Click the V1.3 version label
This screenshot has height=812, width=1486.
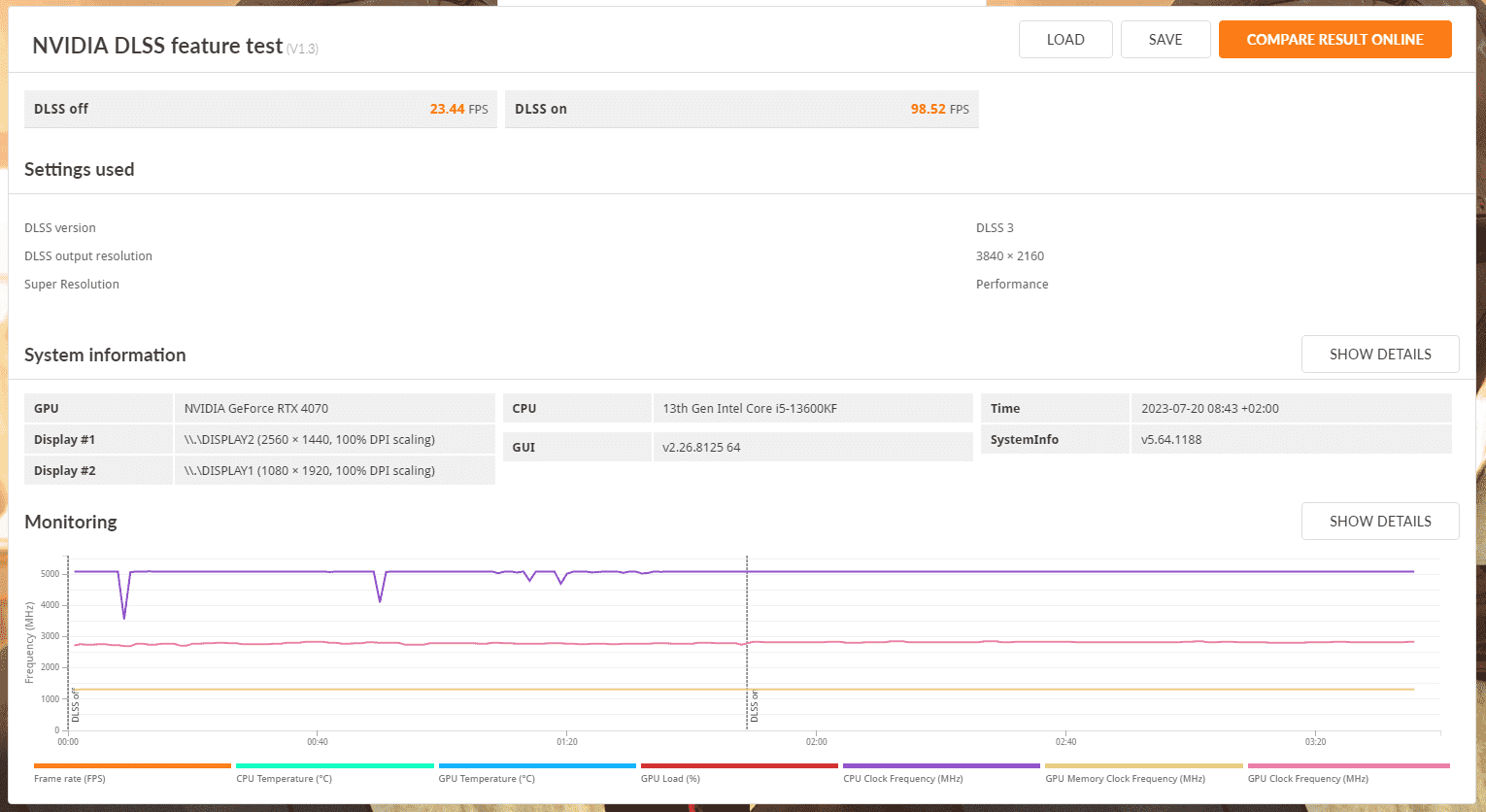[x=302, y=49]
